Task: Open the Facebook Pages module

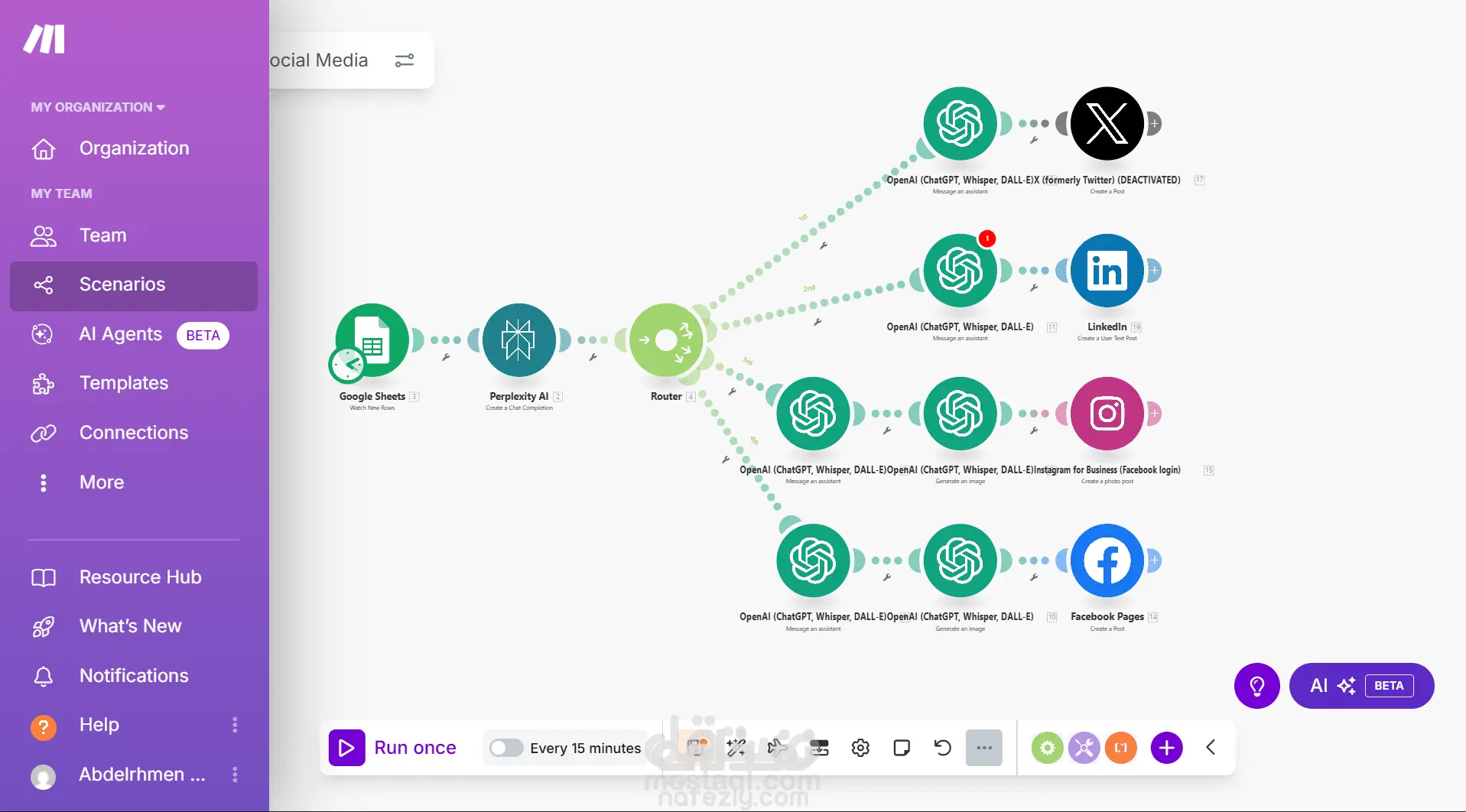Action: [1107, 560]
